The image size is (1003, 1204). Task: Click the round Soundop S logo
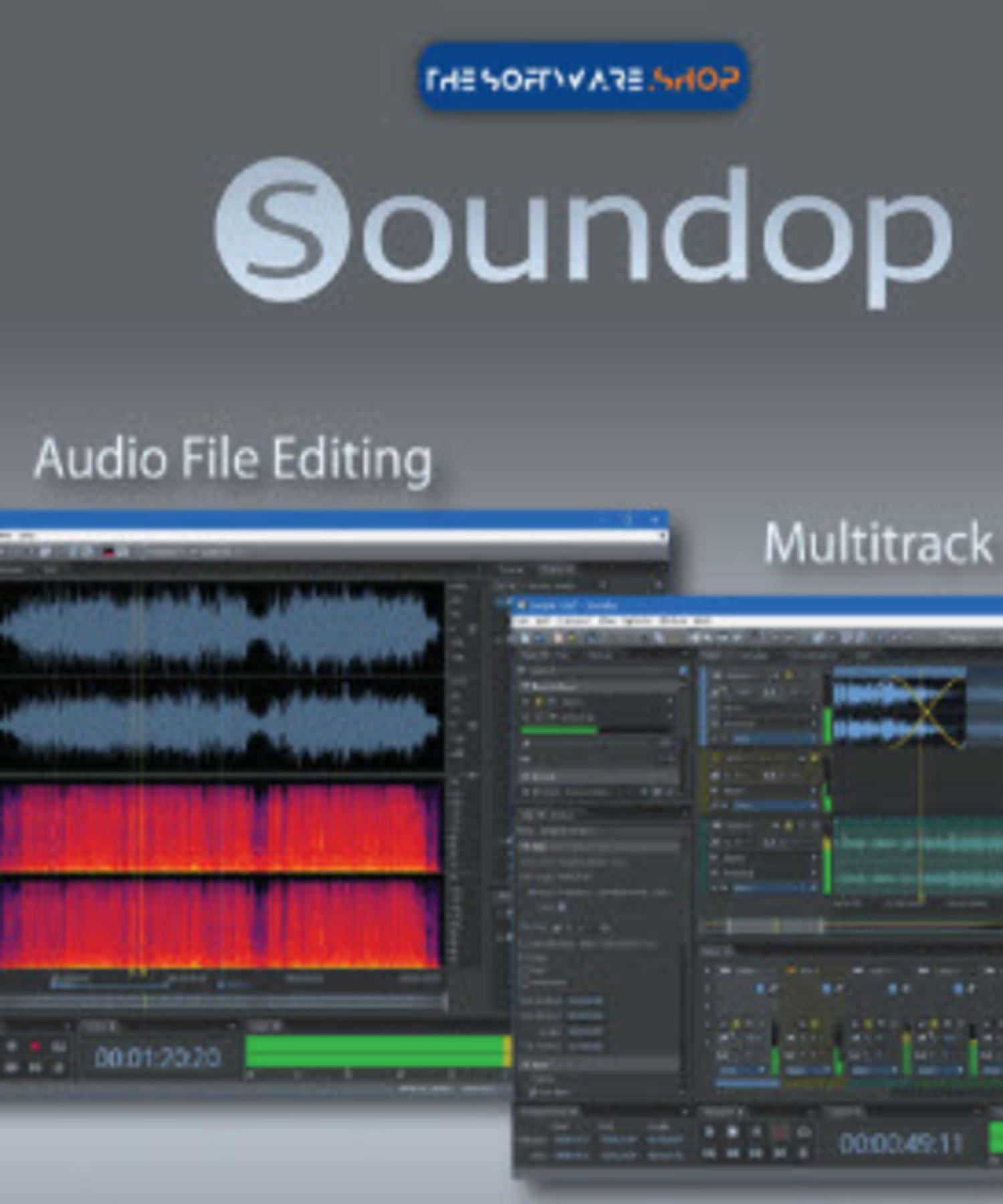(x=283, y=229)
